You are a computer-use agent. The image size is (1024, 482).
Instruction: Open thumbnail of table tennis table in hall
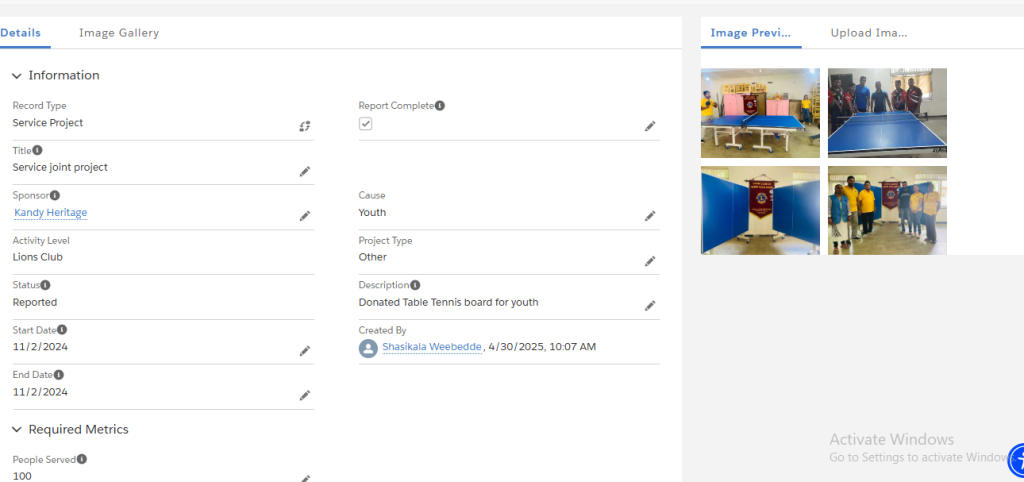point(760,113)
